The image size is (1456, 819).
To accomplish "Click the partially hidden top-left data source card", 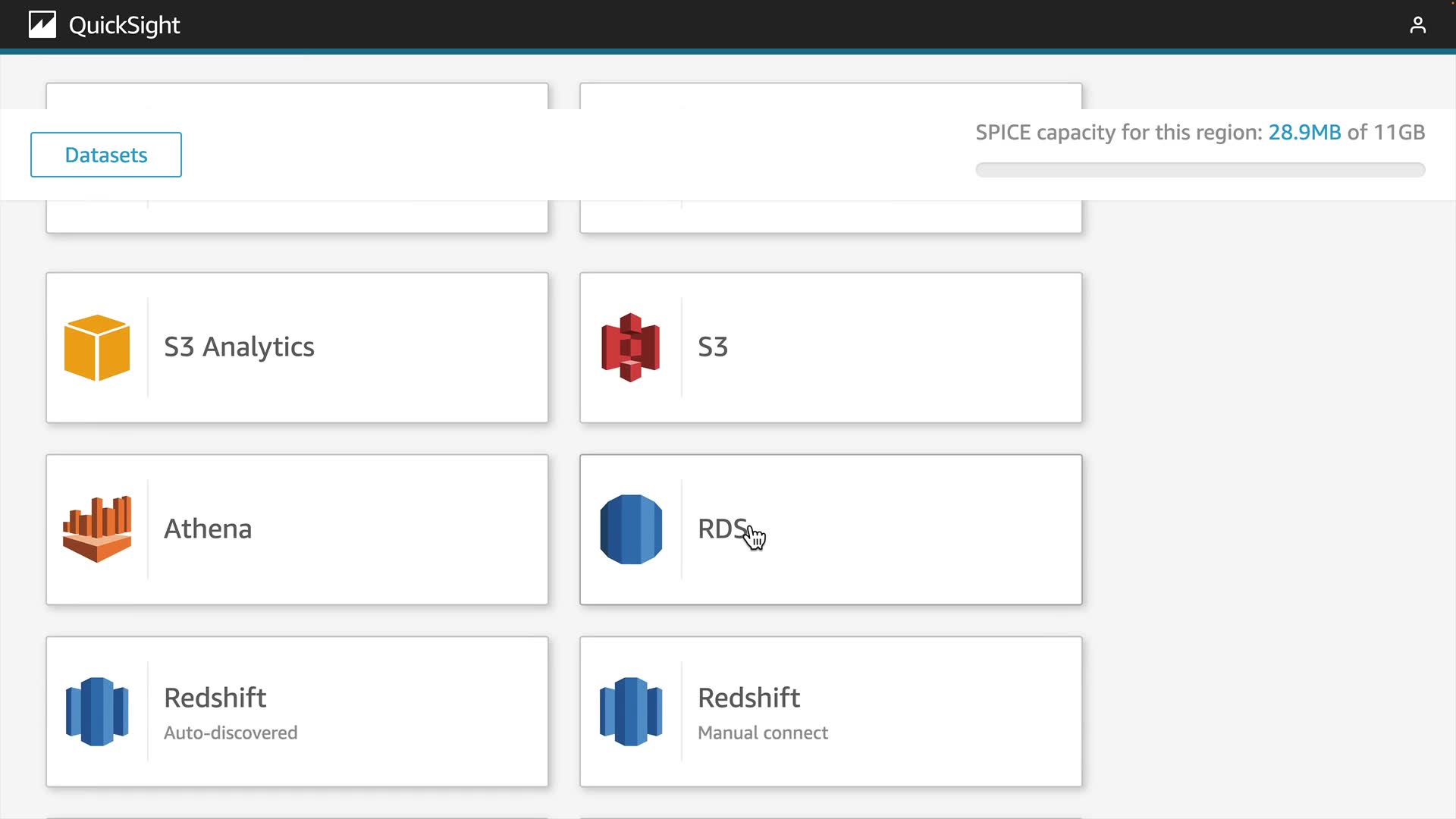I will (297, 218).
